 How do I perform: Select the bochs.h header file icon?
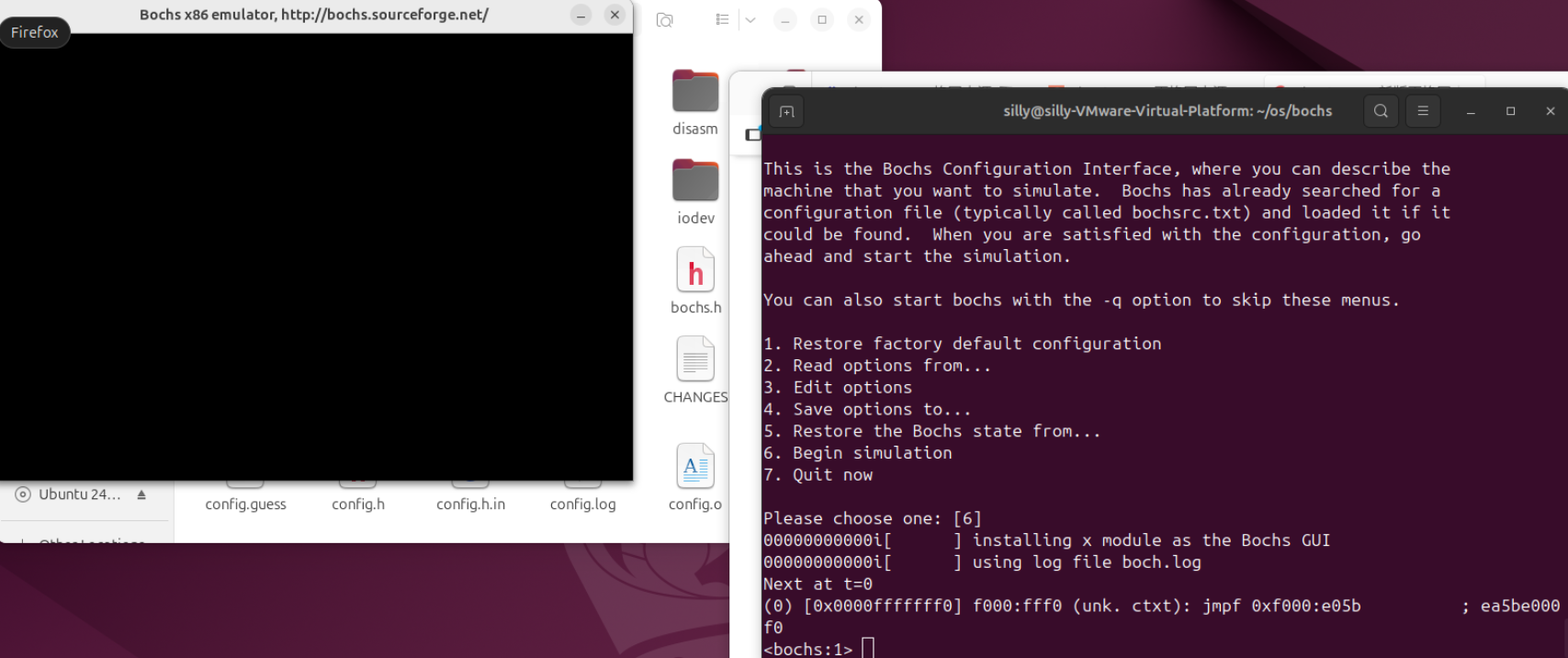point(695,270)
